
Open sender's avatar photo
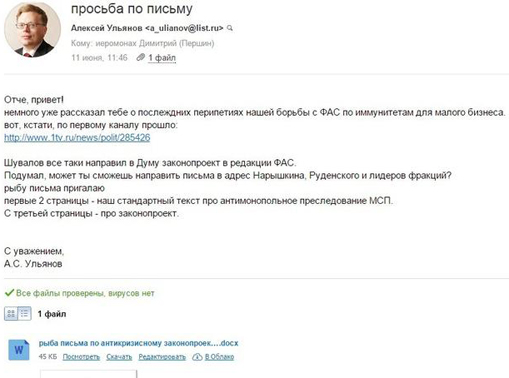(x=32, y=29)
